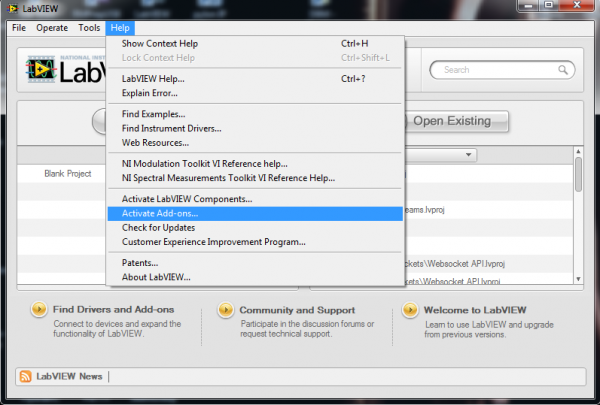Select Activate Add-ons in Help menu
Screen dimensions: 600x405
(x=160, y=213)
